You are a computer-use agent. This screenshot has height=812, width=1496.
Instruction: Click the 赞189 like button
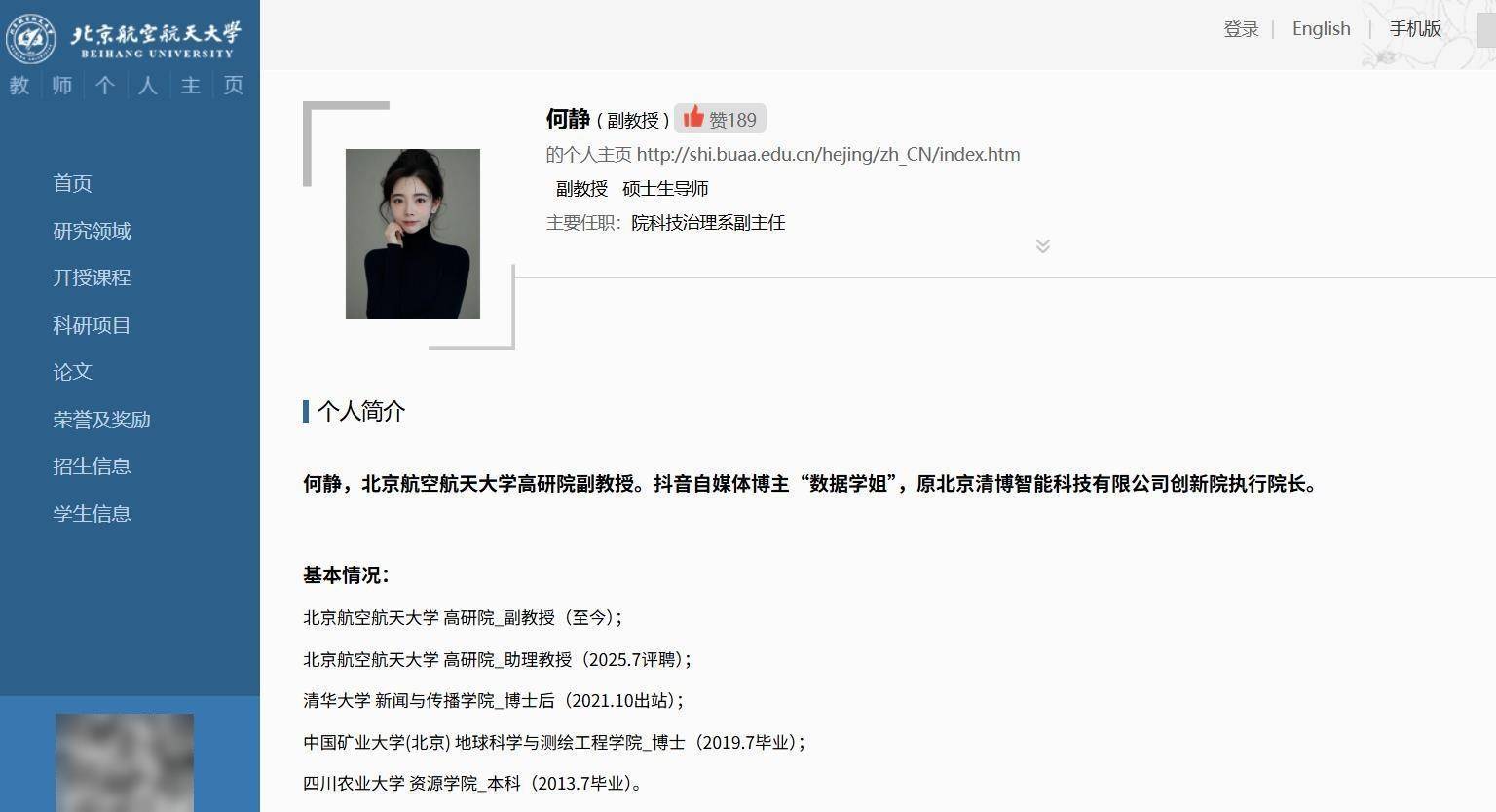[x=720, y=118]
